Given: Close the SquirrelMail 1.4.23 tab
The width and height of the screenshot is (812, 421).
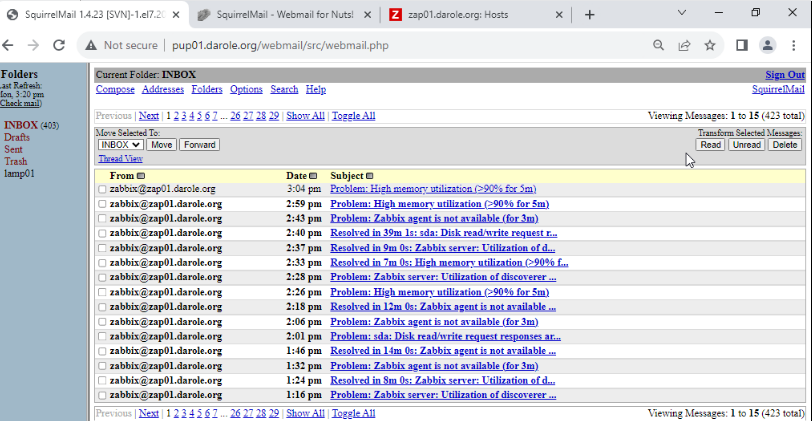Looking at the screenshot, I should 176,14.
